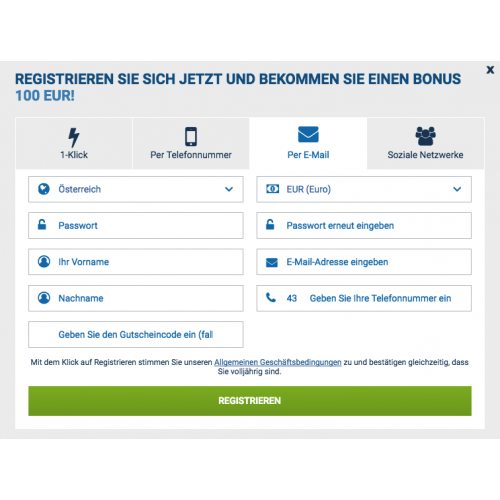Expand the Österreich country dropdown chevron
The width and height of the screenshot is (500, 500).
click(x=229, y=189)
